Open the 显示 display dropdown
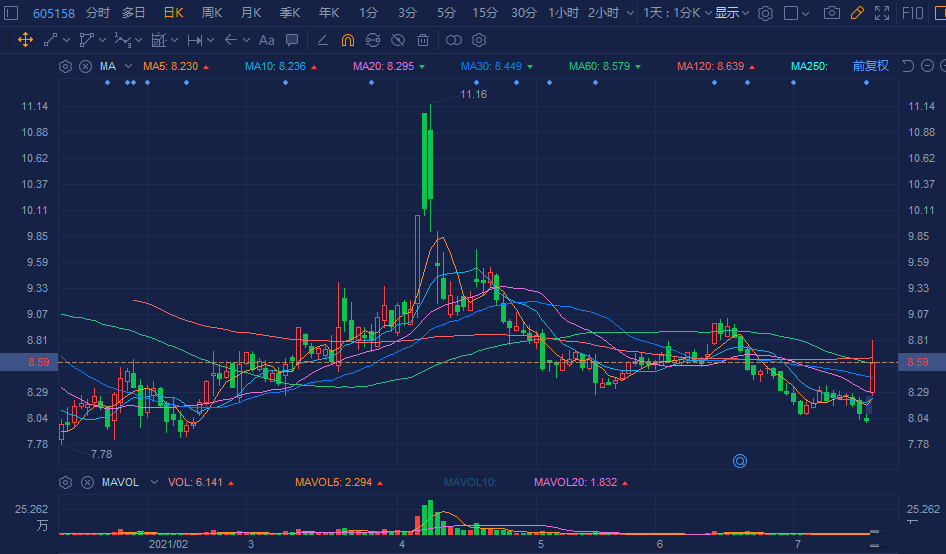The image size is (946, 554). click(732, 13)
